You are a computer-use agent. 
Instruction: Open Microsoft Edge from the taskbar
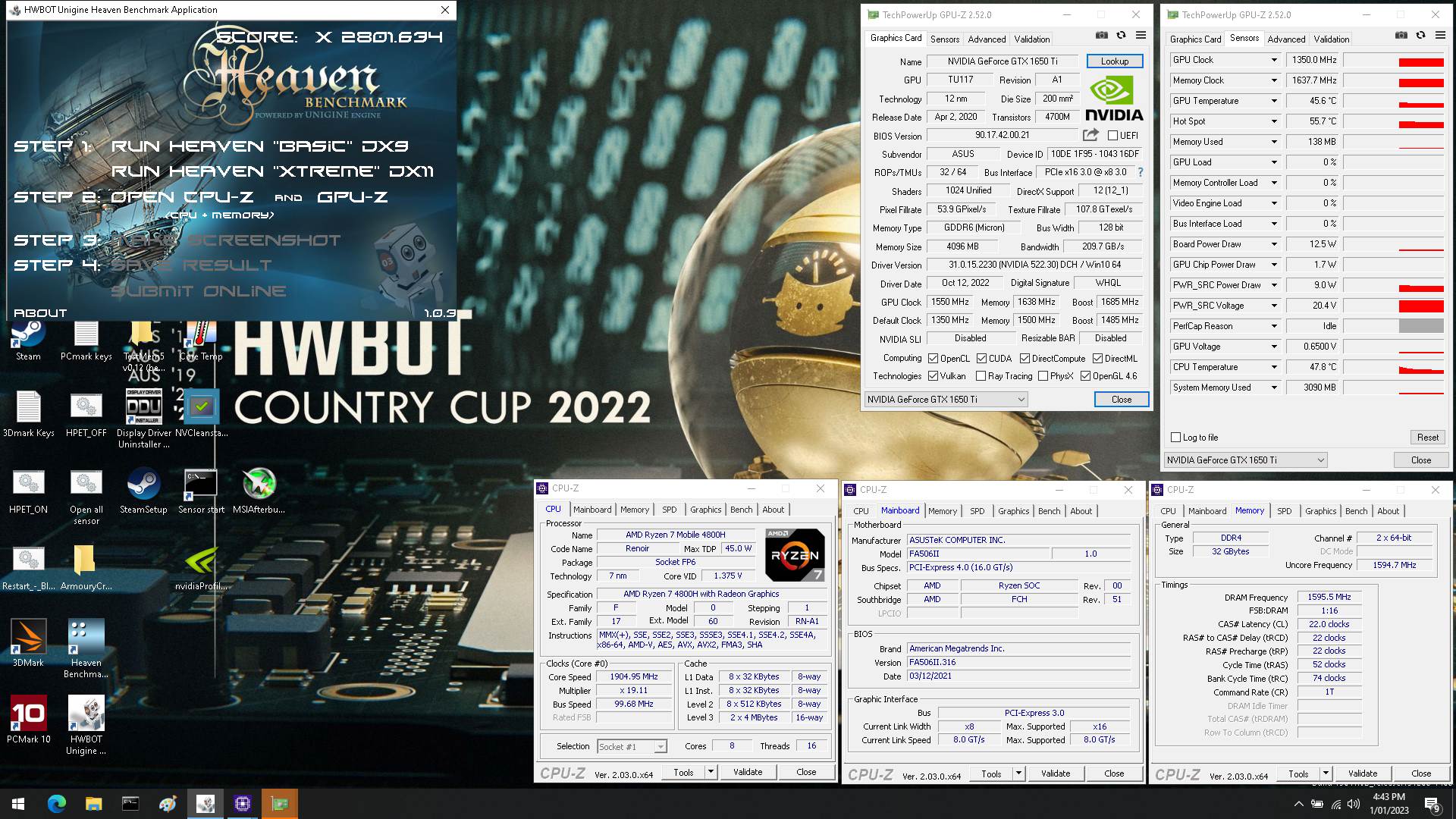pyautogui.click(x=56, y=803)
